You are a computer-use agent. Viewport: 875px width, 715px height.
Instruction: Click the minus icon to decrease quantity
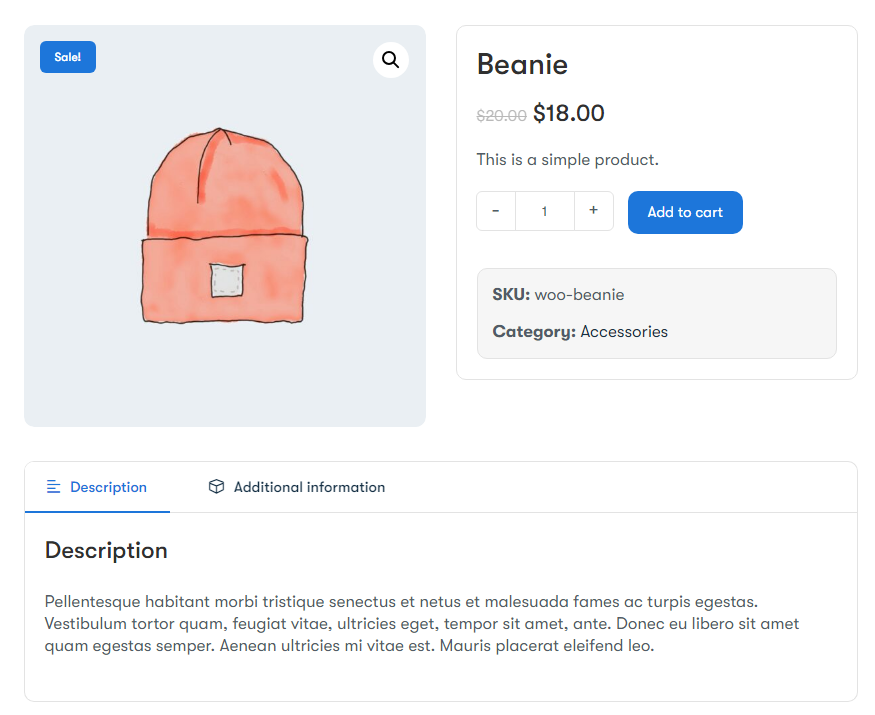[495, 211]
